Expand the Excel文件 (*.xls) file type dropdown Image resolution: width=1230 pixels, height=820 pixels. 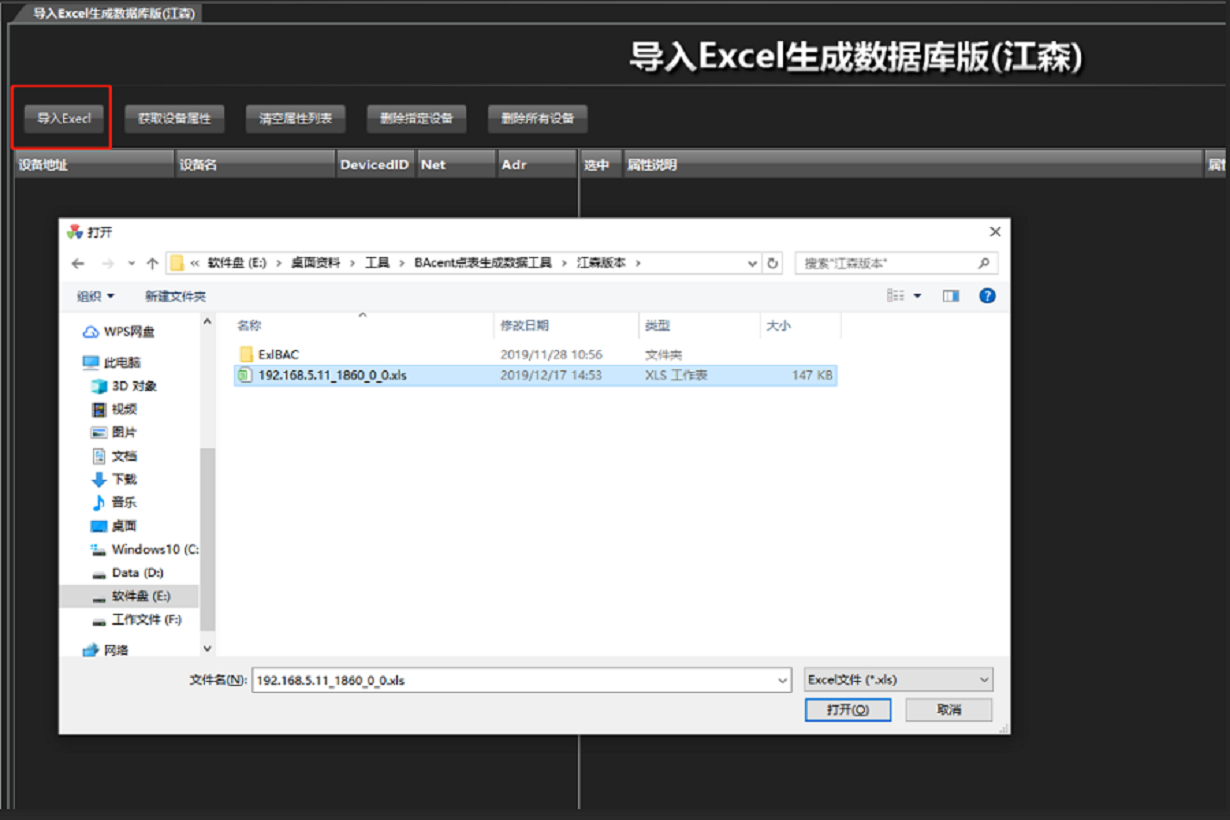[x=899, y=679]
